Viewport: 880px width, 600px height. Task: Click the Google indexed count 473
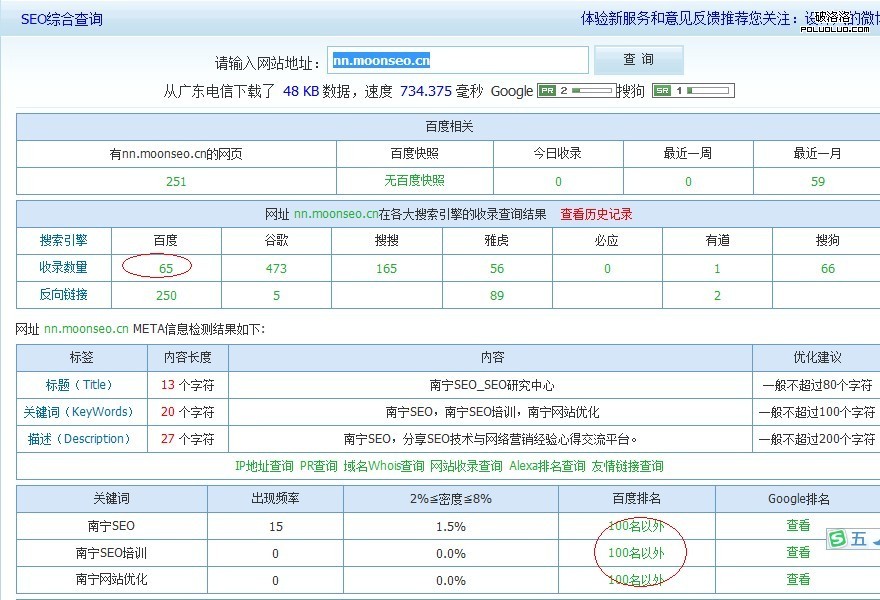coord(277,268)
